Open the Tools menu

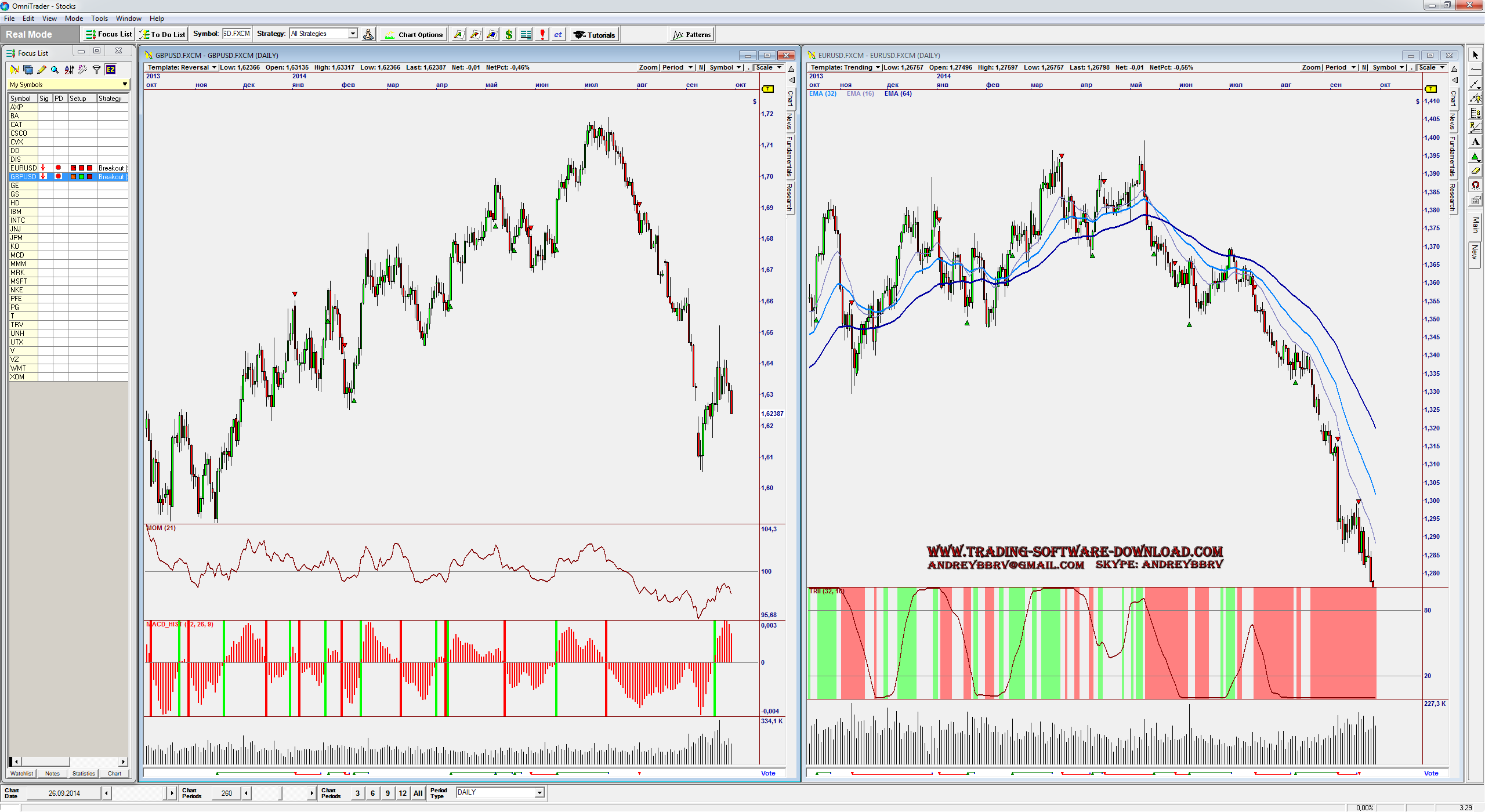tap(99, 19)
